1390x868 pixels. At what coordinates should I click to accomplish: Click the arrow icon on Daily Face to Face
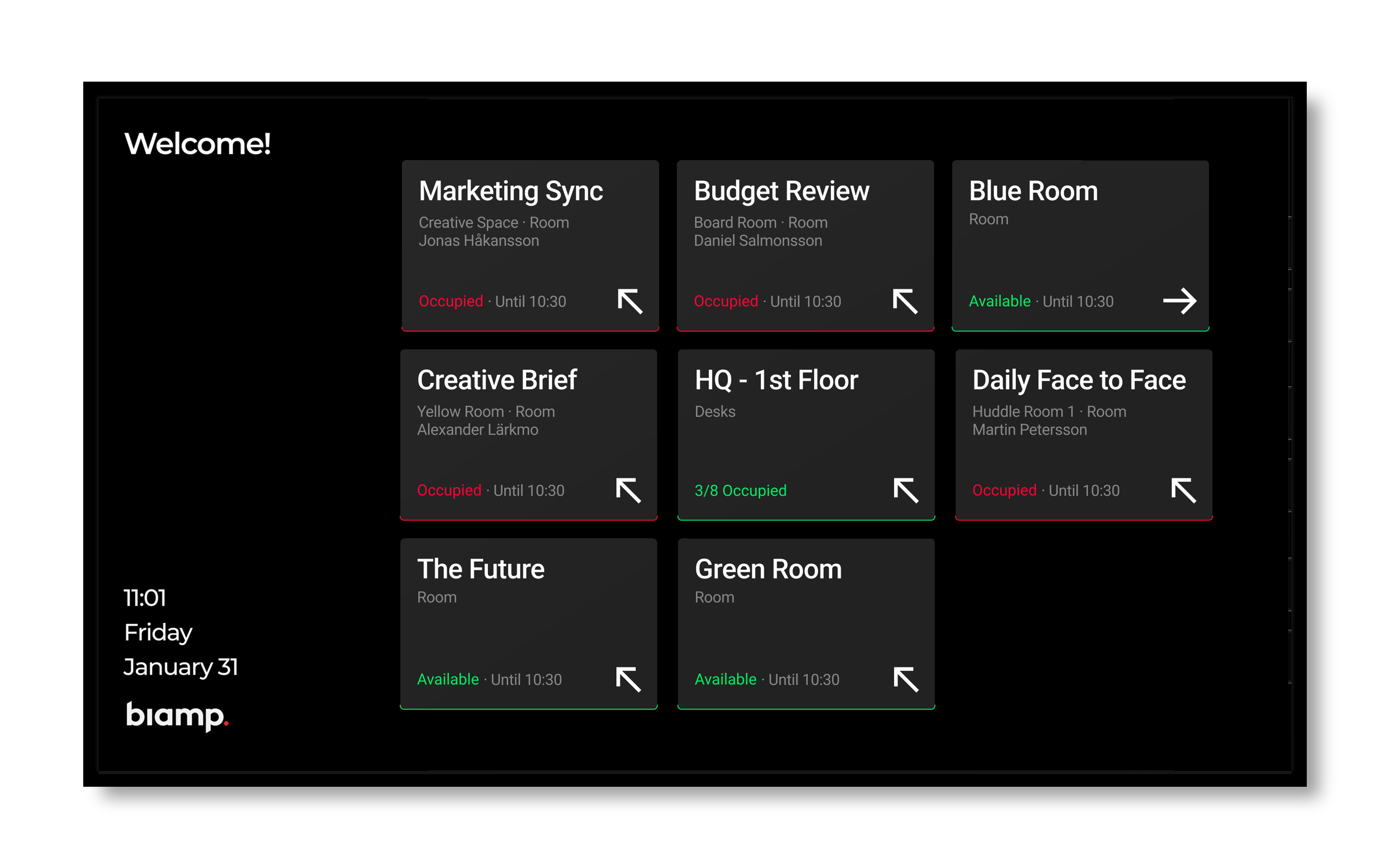coord(1183,490)
